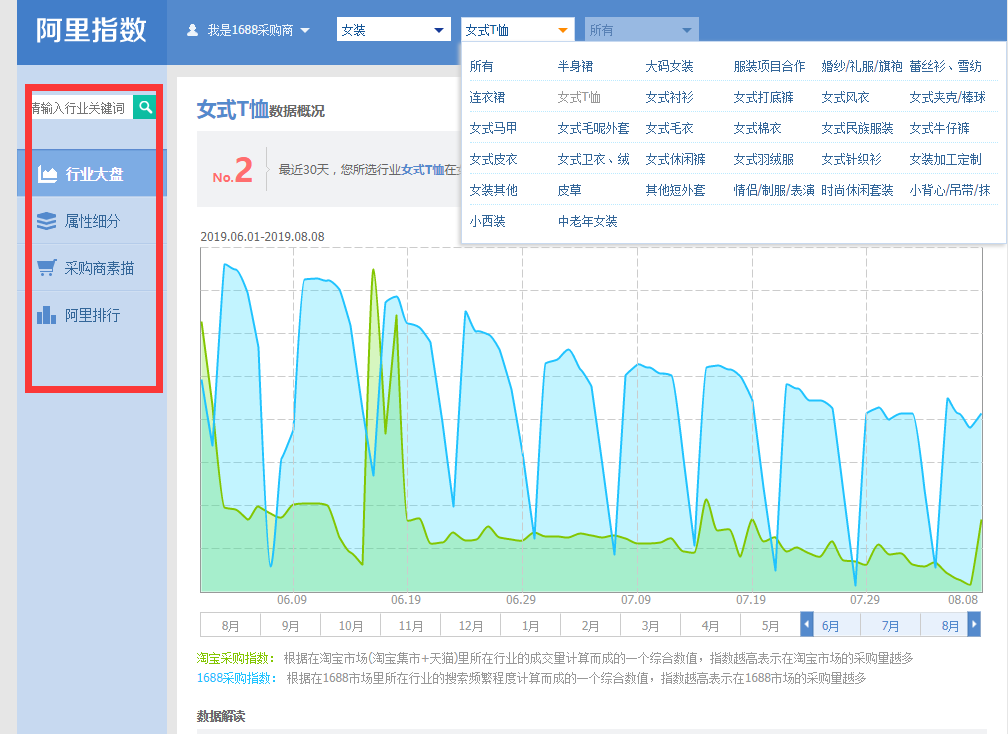Select 女装其他 option
Viewport: 1008px width, 734px height.
(493, 190)
